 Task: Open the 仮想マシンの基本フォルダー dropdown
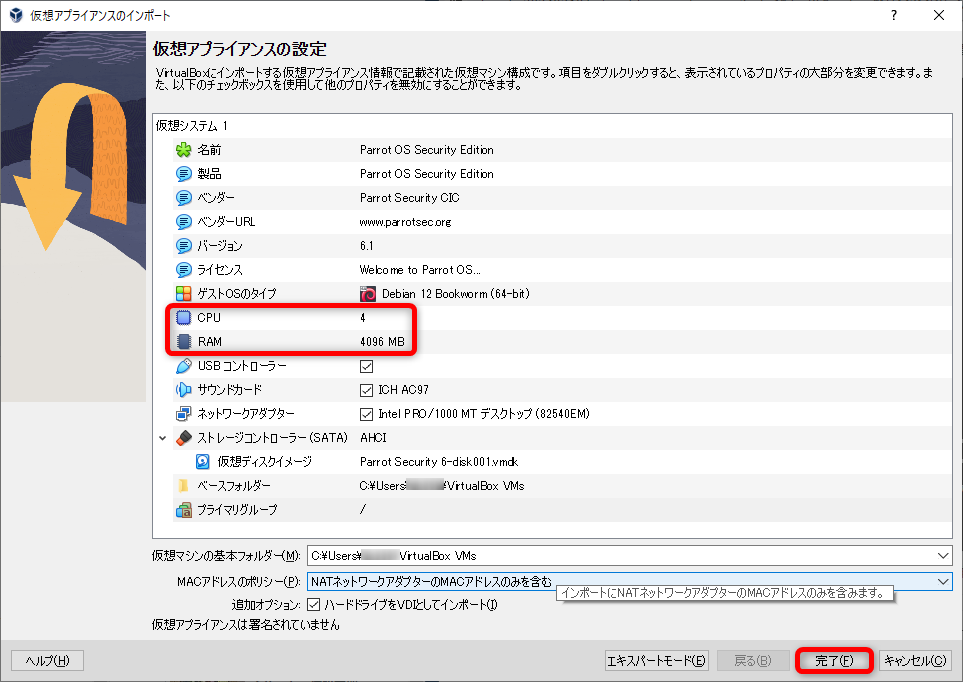[943, 555]
